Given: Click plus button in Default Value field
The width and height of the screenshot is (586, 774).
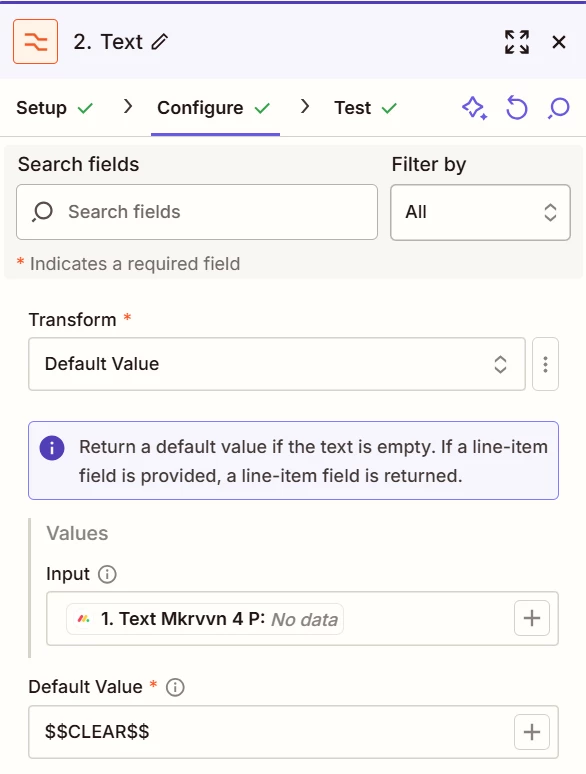Looking at the screenshot, I should [532, 732].
